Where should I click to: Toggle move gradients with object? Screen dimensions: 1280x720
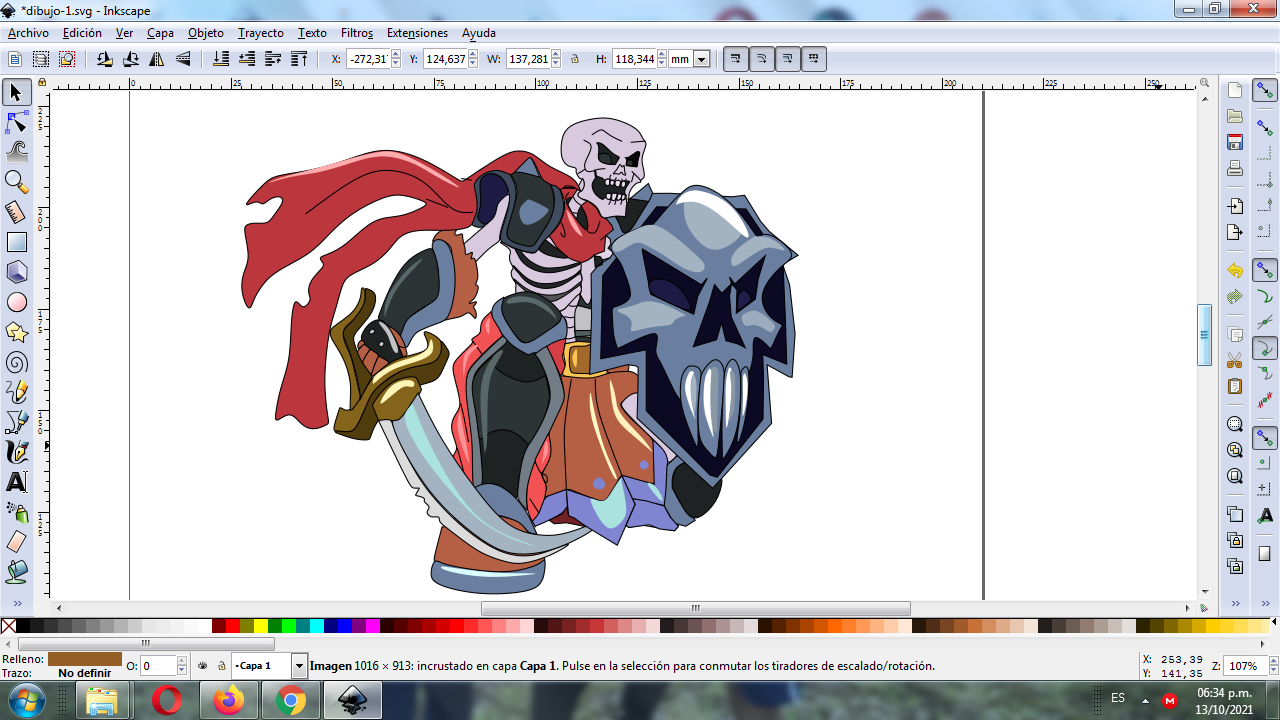point(788,59)
